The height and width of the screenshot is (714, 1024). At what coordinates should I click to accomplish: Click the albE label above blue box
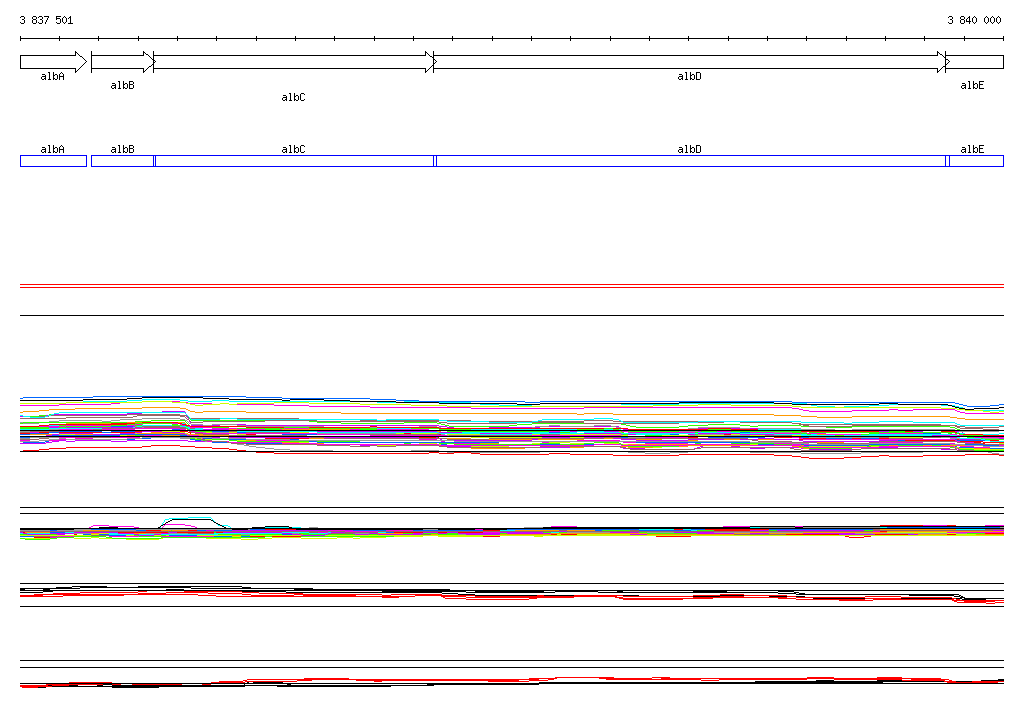pyautogui.click(x=972, y=149)
